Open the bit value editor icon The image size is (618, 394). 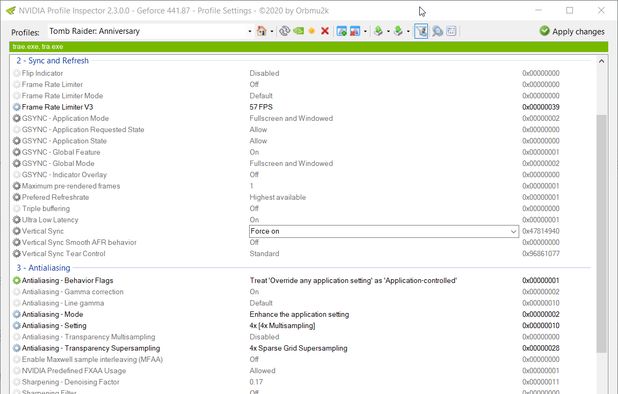(452, 31)
